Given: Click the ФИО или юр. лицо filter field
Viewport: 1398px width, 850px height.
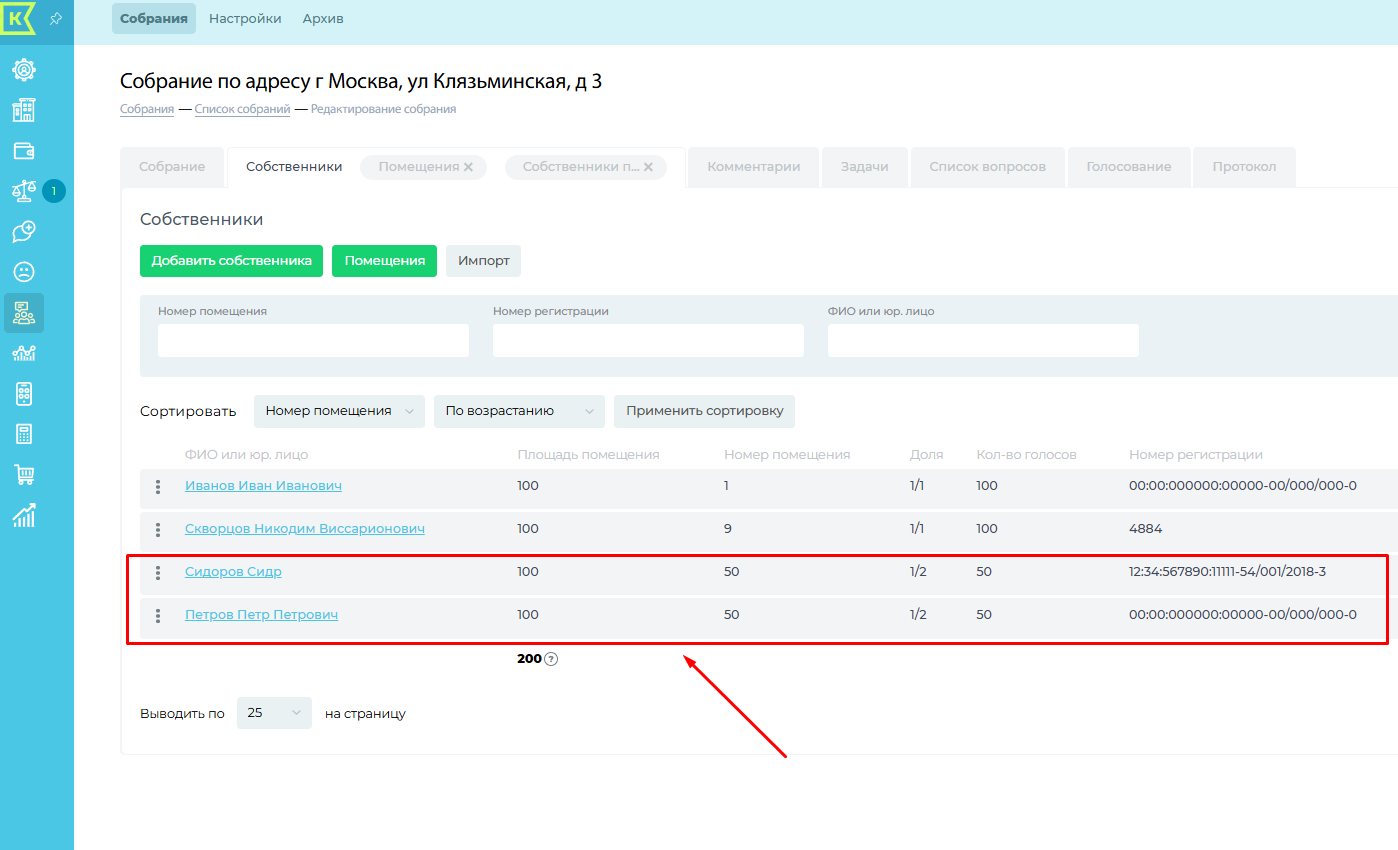Looking at the screenshot, I should 982,340.
